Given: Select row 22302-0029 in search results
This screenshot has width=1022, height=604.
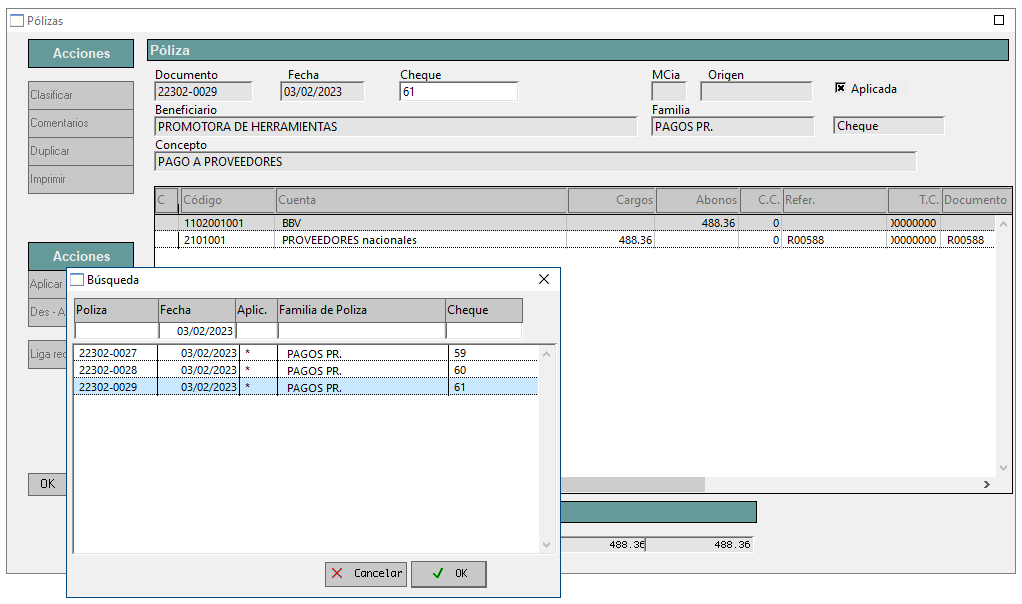Looking at the screenshot, I should (x=306, y=387).
